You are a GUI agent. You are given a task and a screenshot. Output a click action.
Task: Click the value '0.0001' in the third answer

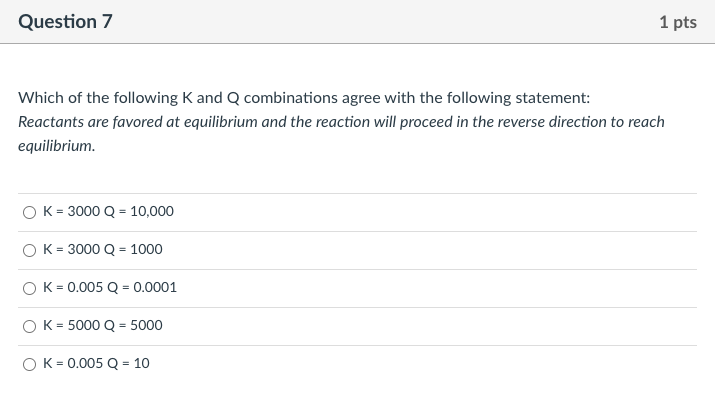[155, 287]
